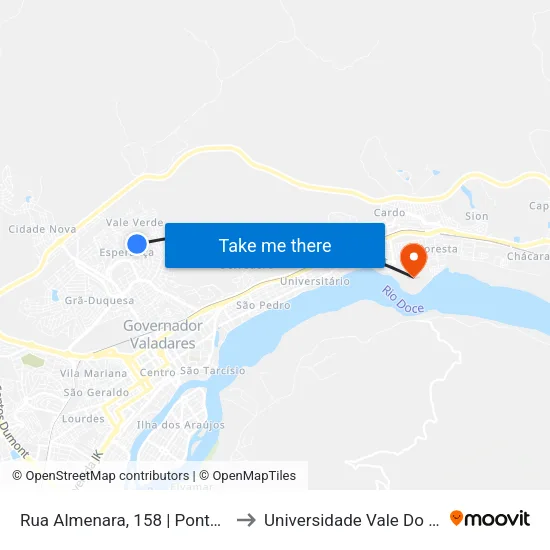Click the Centro neighborhood label
Viewport: 550px width, 550px height.
pos(157,373)
